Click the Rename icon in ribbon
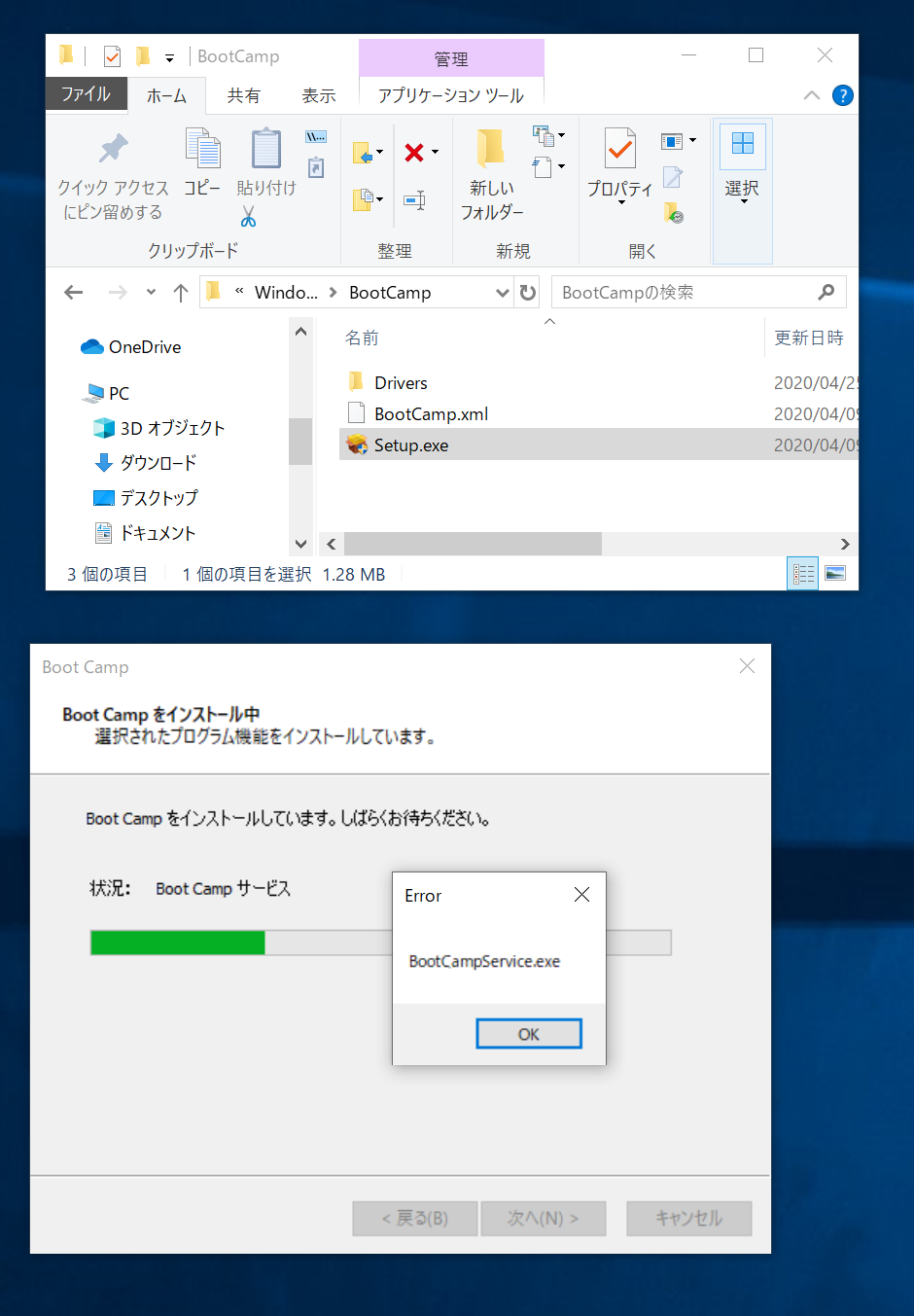The width and height of the screenshot is (914, 1316). click(x=415, y=200)
